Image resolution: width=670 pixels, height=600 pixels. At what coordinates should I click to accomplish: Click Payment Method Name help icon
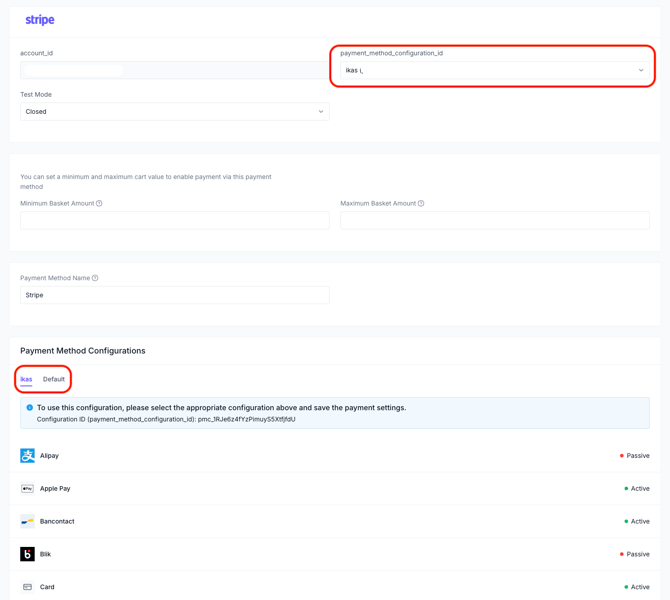(95, 278)
